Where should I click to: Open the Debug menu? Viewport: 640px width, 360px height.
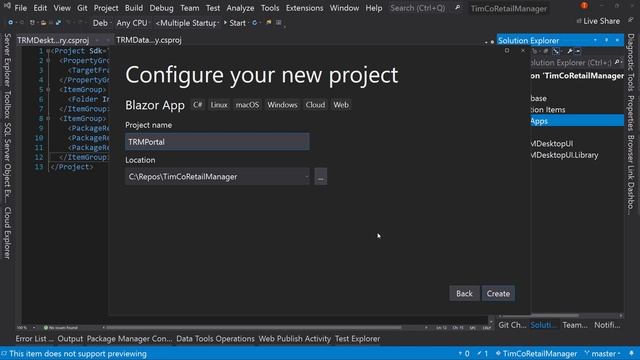coord(161,8)
